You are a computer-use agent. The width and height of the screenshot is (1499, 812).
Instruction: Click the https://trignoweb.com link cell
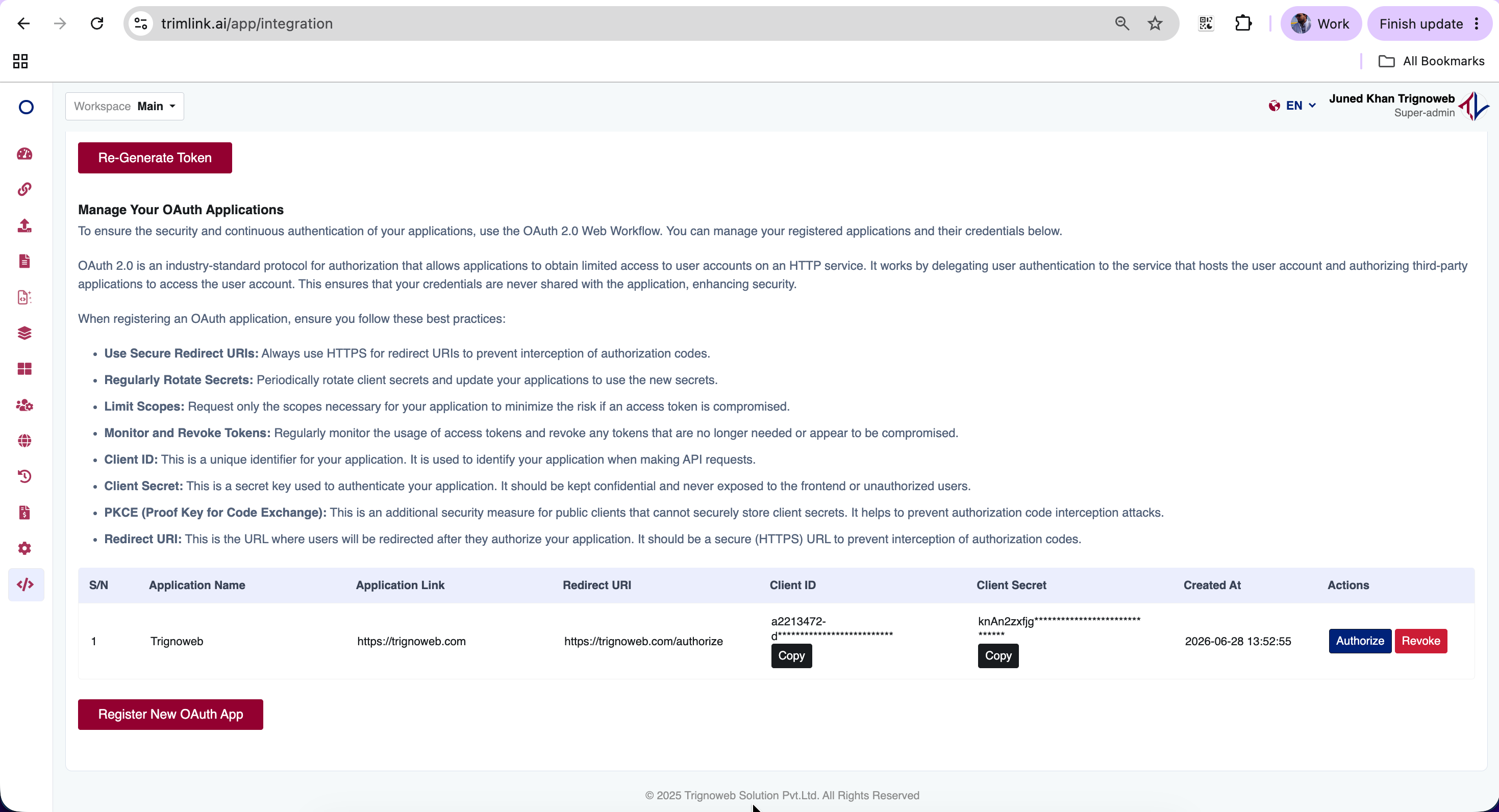click(x=411, y=641)
